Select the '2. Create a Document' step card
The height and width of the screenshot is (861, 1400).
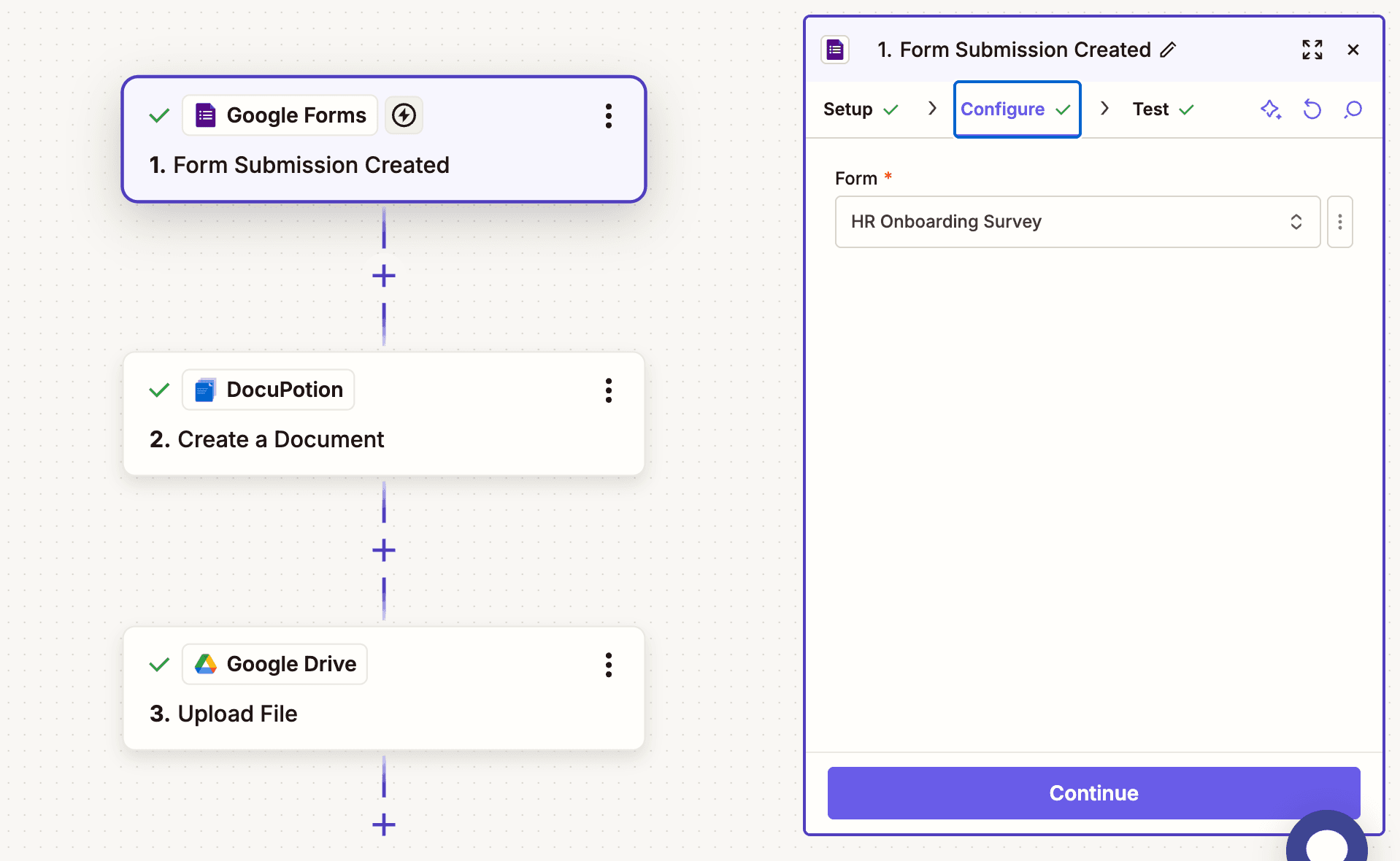(x=384, y=414)
